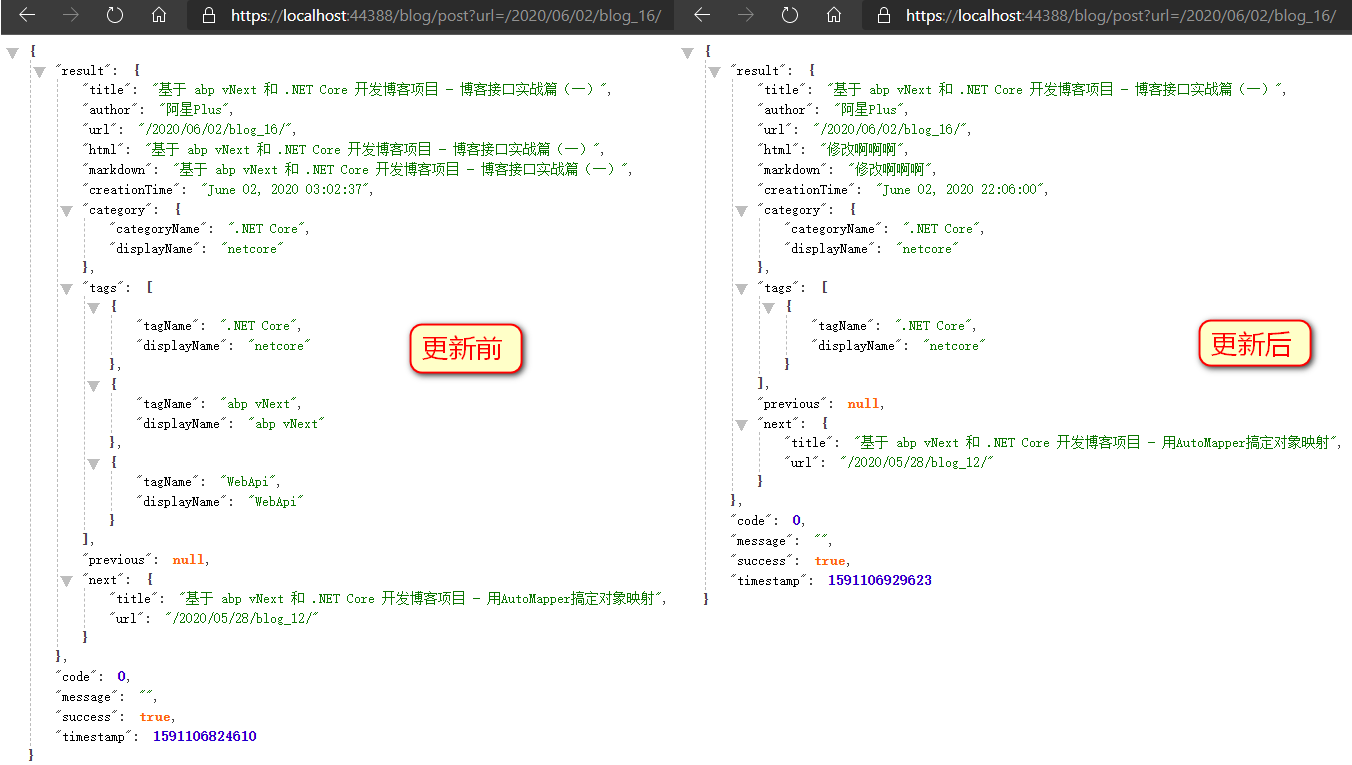1352x765 pixels.
Task: Collapse the "result" node in left JSON
Action: coord(40,72)
